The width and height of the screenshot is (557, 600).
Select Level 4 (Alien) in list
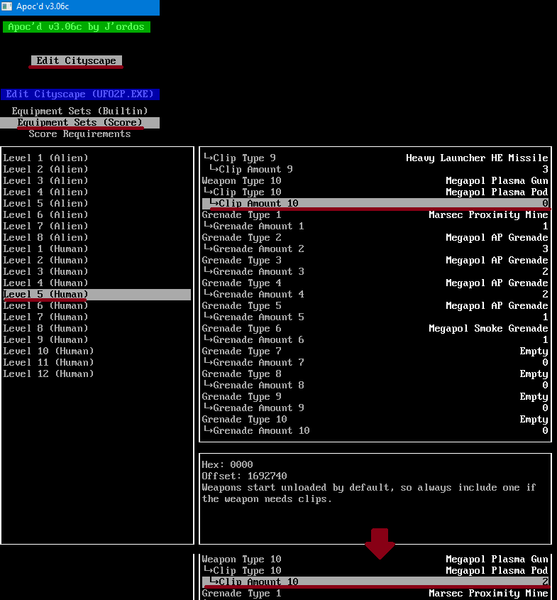[46, 192]
